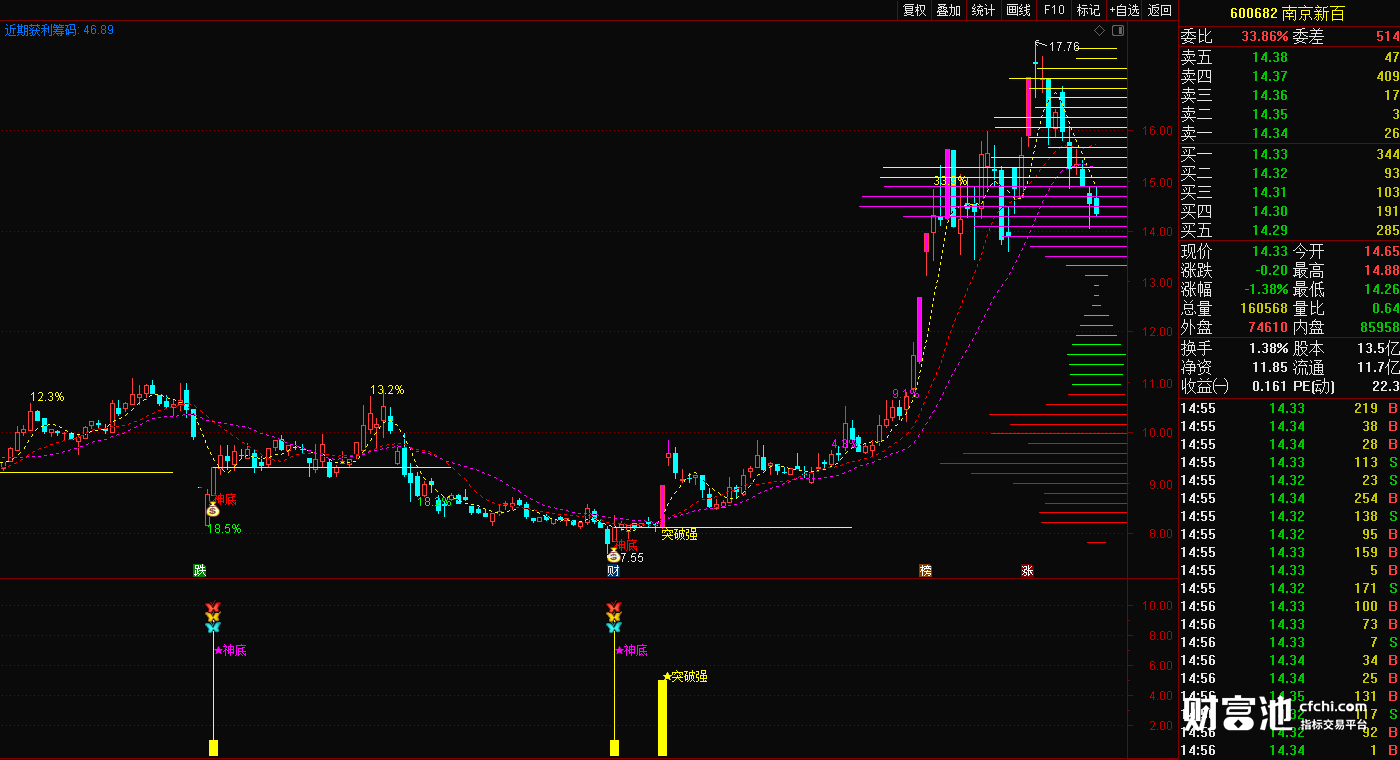This screenshot has width=1400, height=760.
Task: Select the 画线 drawing tool
Action: (1018, 10)
